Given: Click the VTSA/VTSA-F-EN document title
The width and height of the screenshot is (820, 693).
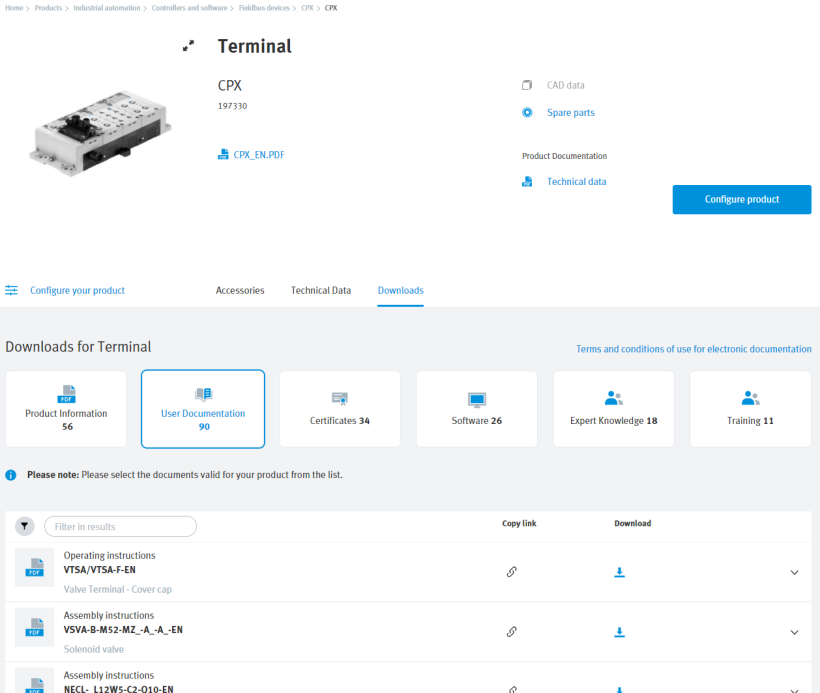Looking at the screenshot, I should click(99, 570).
